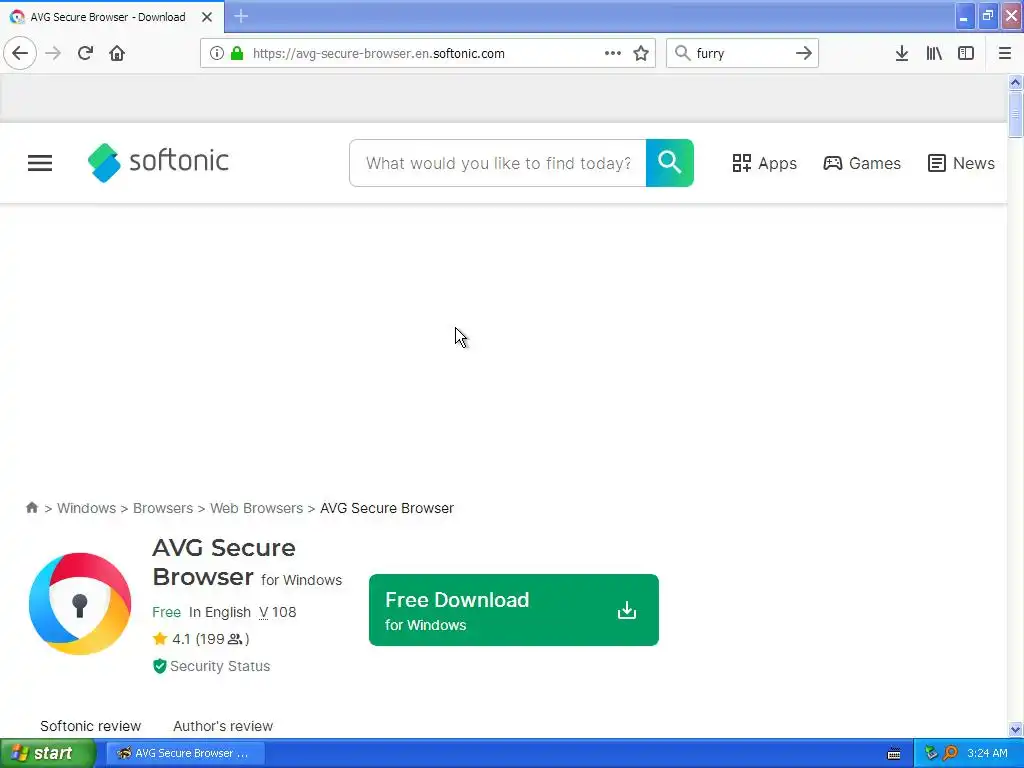Click the vertical scrollbar thumb
The width and height of the screenshot is (1024, 768).
point(1015,114)
